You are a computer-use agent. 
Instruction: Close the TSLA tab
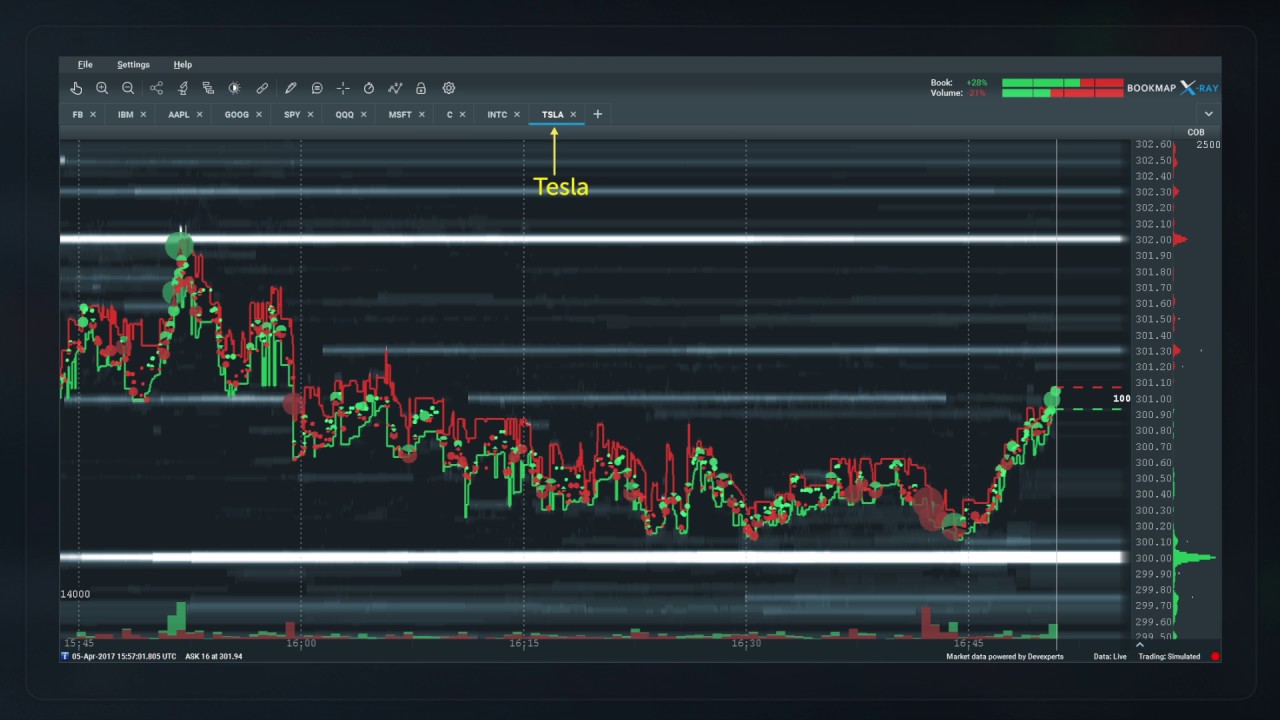tap(573, 115)
